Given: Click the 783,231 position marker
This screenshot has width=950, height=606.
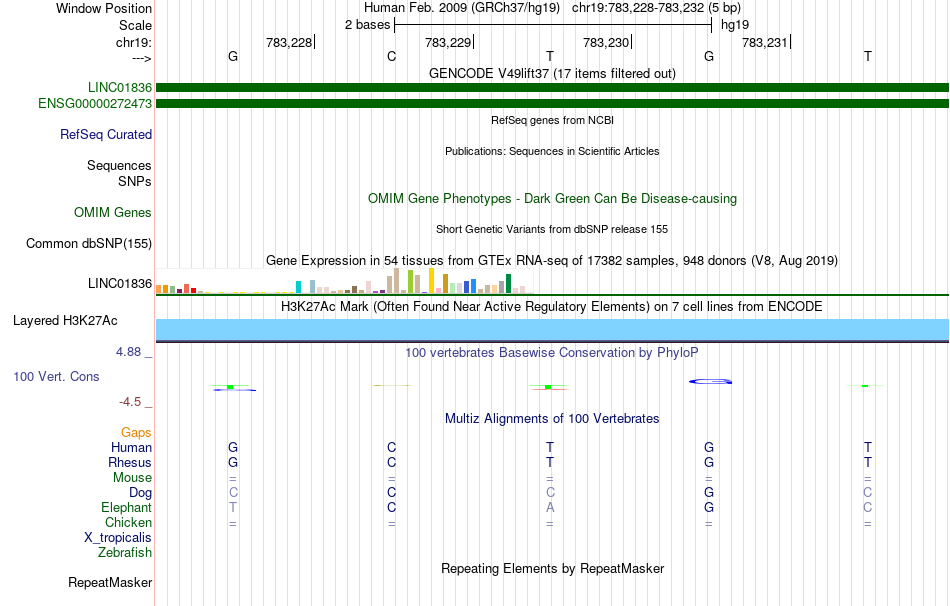Looking at the screenshot, I should pos(766,42).
